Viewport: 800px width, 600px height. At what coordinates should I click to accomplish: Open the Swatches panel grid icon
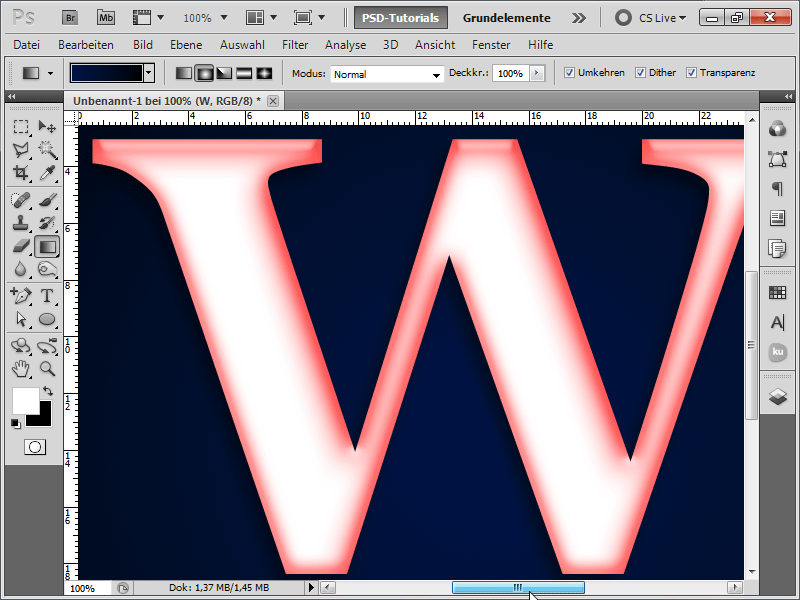(x=777, y=292)
